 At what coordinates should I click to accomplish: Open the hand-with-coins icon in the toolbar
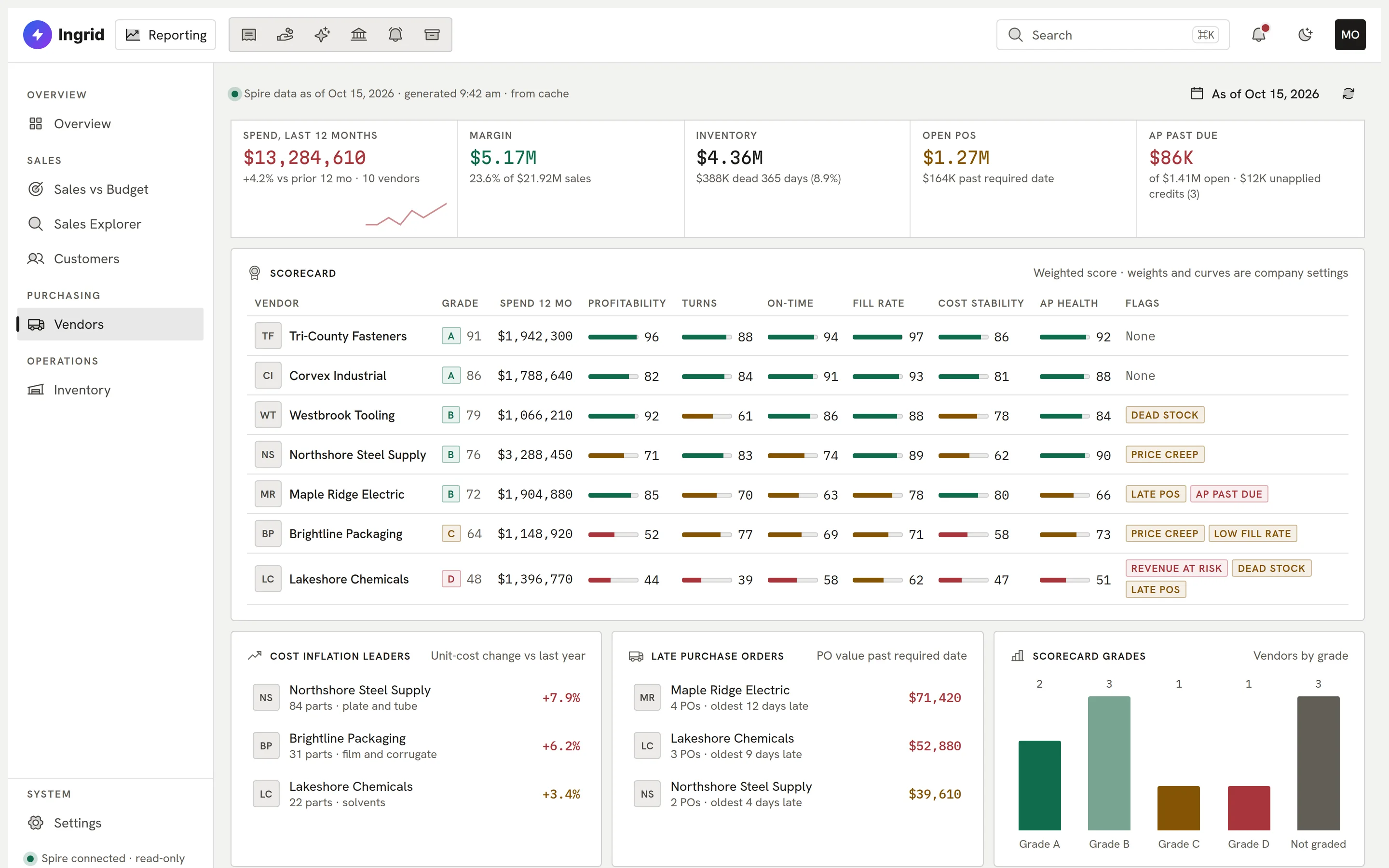(285, 35)
